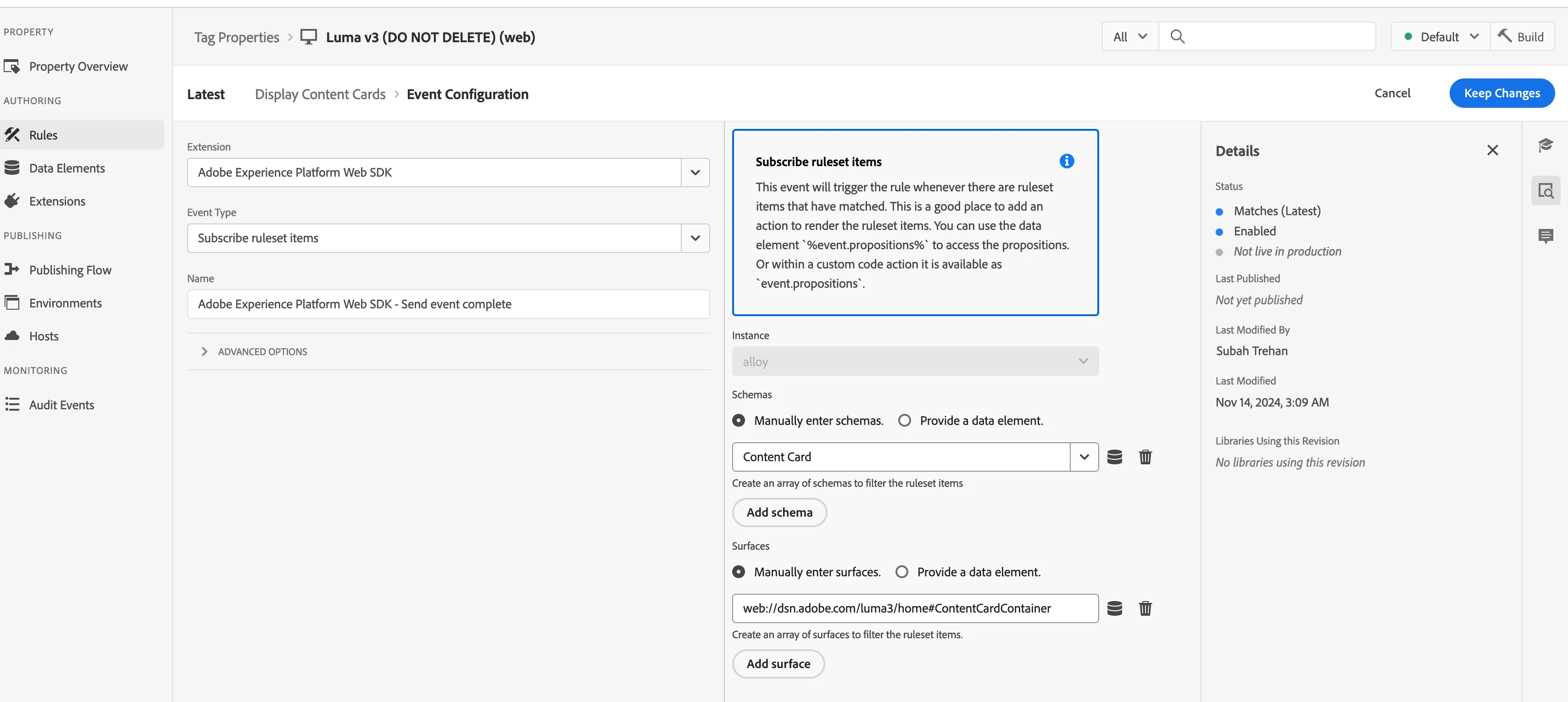Open the learning graduation cap icon

(x=1546, y=145)
